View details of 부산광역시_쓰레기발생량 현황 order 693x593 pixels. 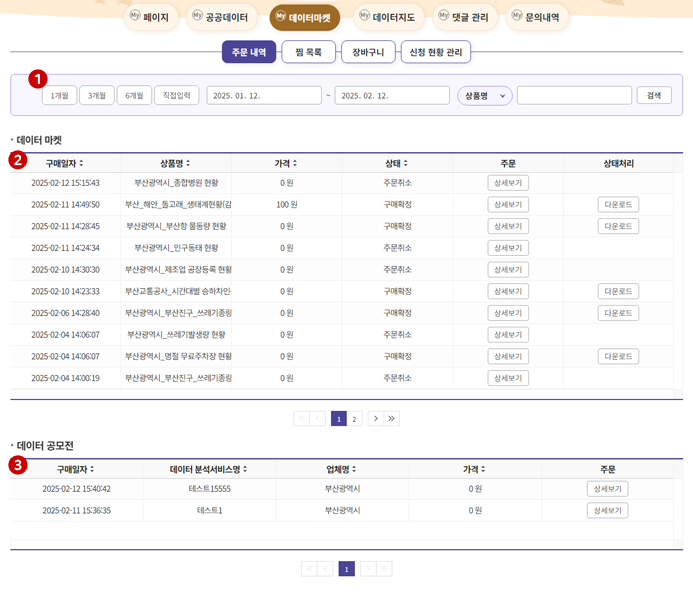pos(508,335)
